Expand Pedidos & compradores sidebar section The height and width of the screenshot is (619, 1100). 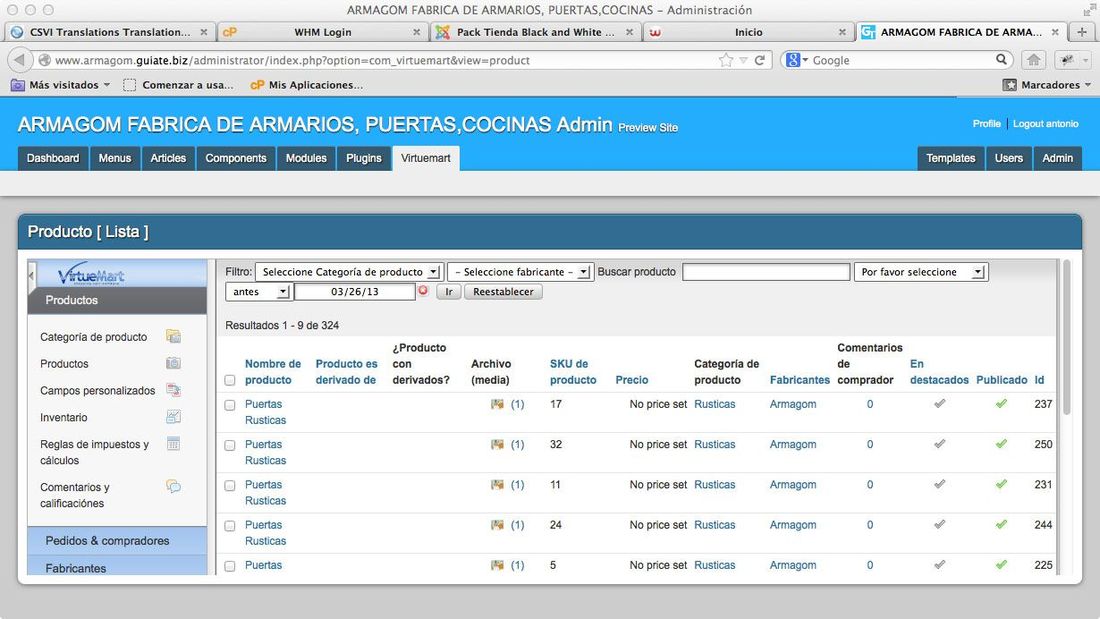click(117, 540)
